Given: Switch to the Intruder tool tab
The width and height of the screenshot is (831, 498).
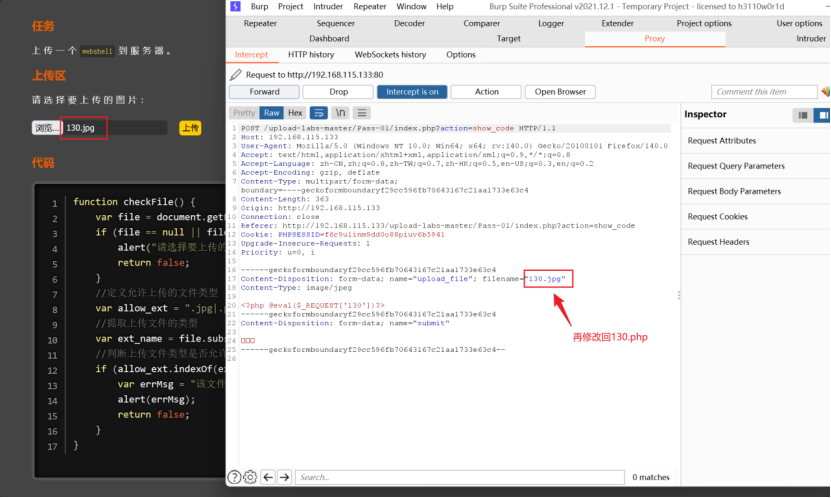Looking at the screenshot, I should pyautogui.click(x=811, y=39).
